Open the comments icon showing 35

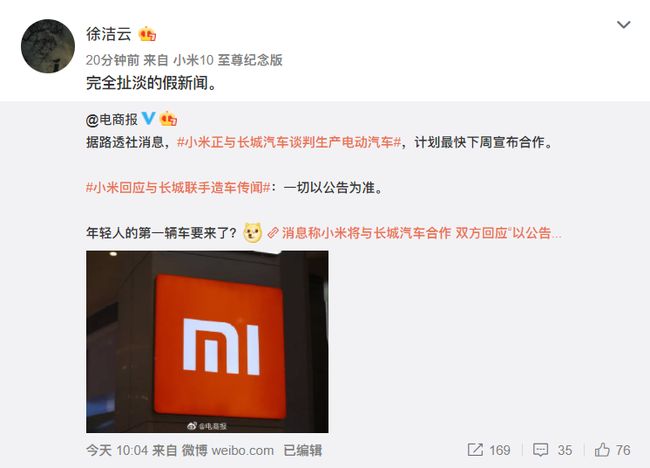click(x=541, y=450)
